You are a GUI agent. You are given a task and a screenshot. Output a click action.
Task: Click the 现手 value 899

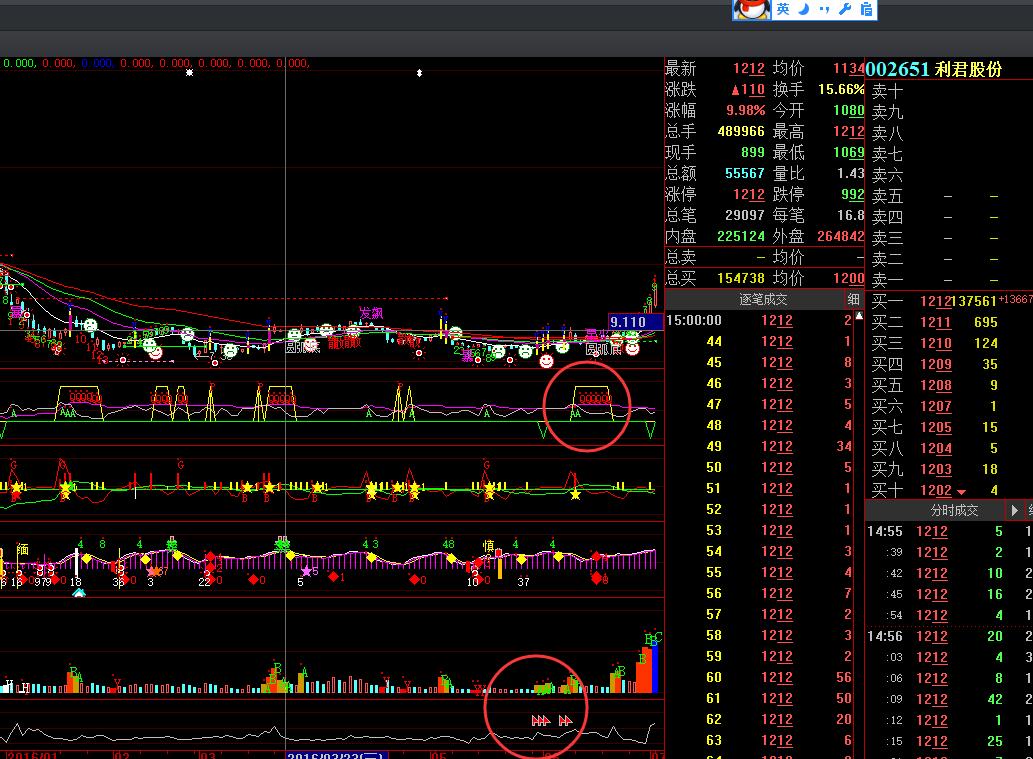pos(752,152)
